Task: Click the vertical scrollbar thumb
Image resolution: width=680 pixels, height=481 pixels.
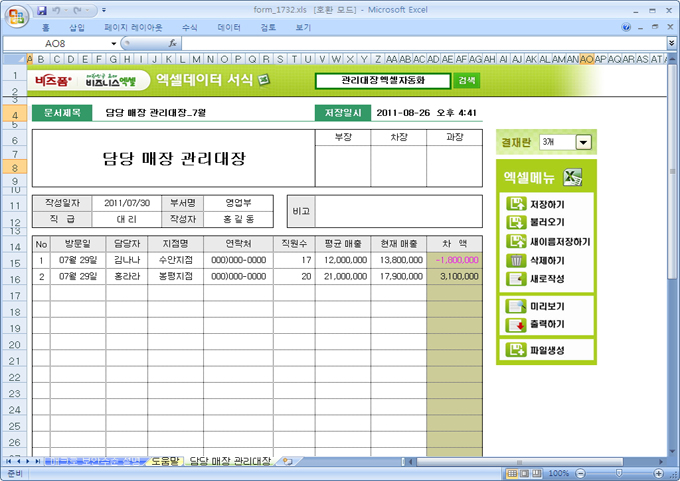Action: coord(673,171)
